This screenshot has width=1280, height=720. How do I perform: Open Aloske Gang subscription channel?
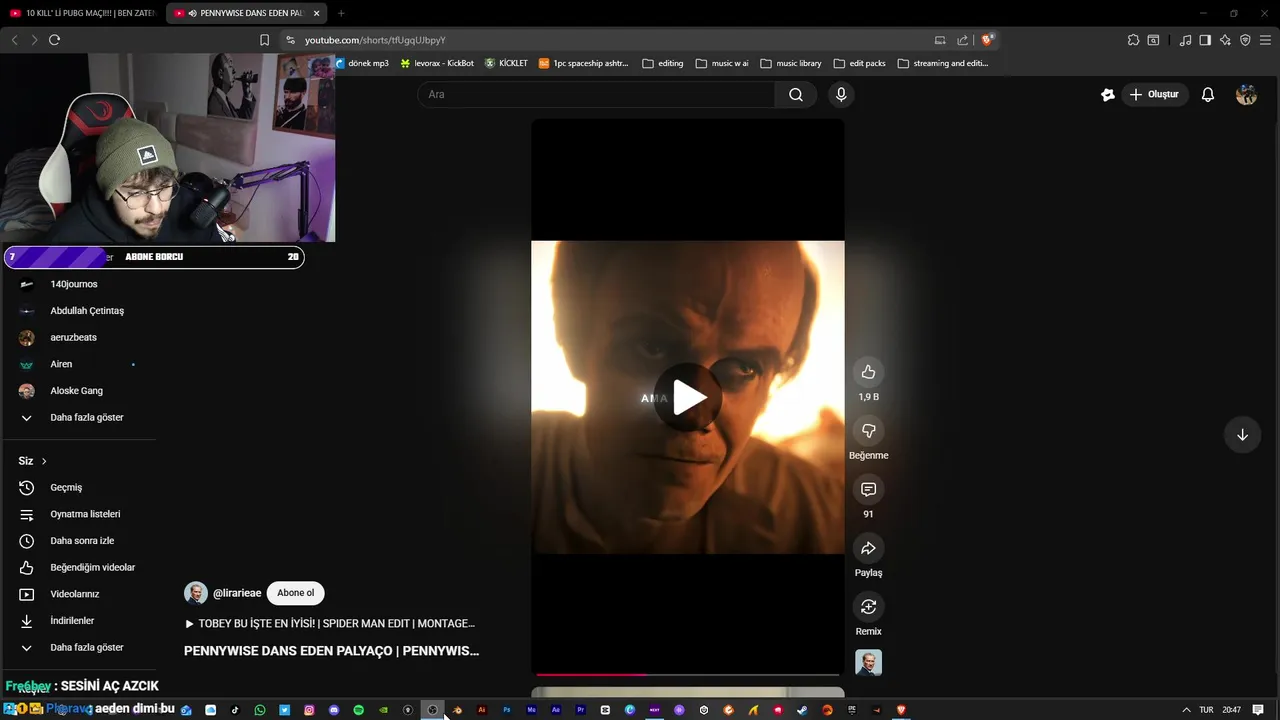(79, 391)
